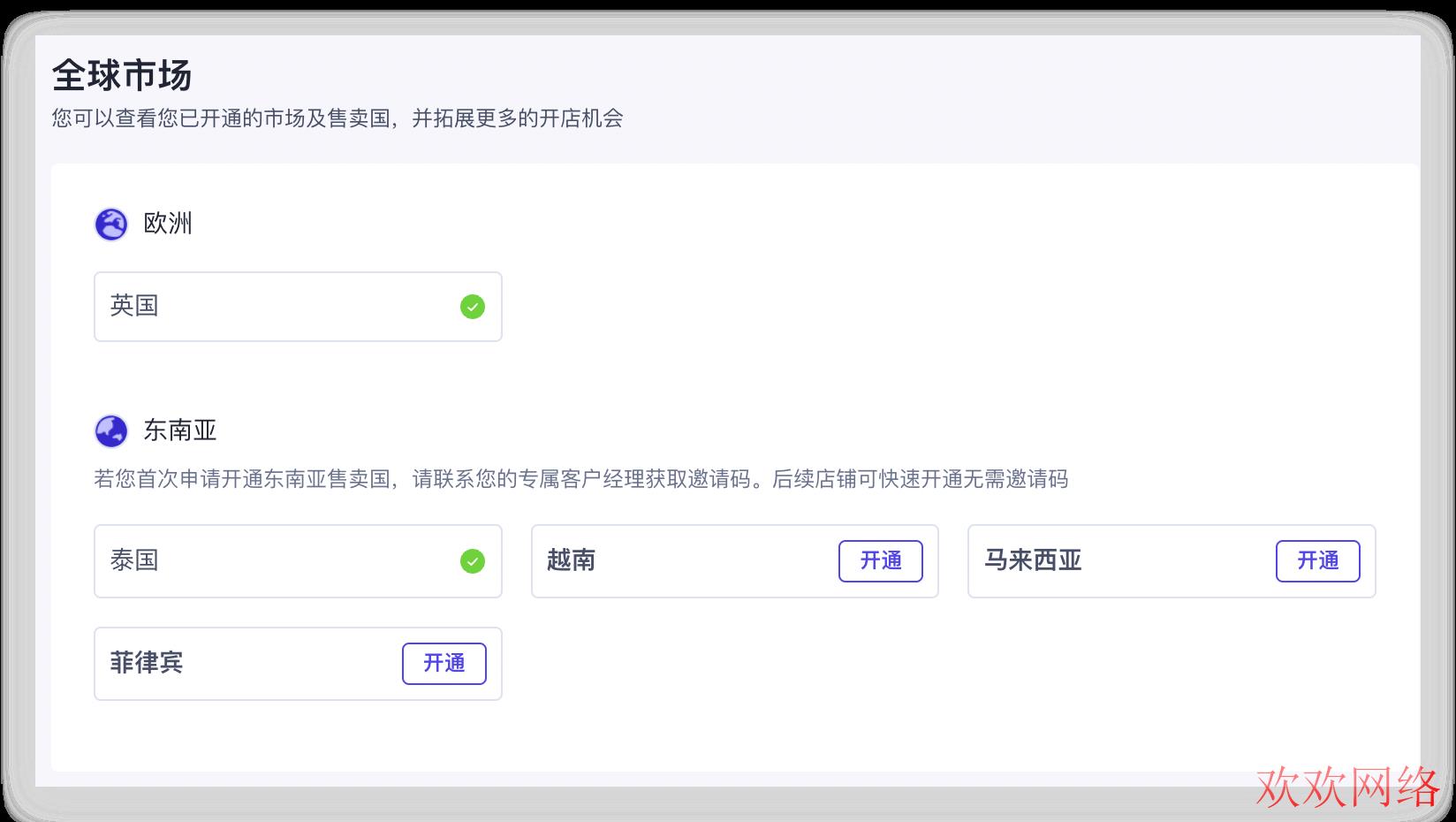Activate the 马来西亚 market with 开通
Image resolution: width=1456 pixels, height=822 pixels.
pyautogui.click(x=1317, y=561)
